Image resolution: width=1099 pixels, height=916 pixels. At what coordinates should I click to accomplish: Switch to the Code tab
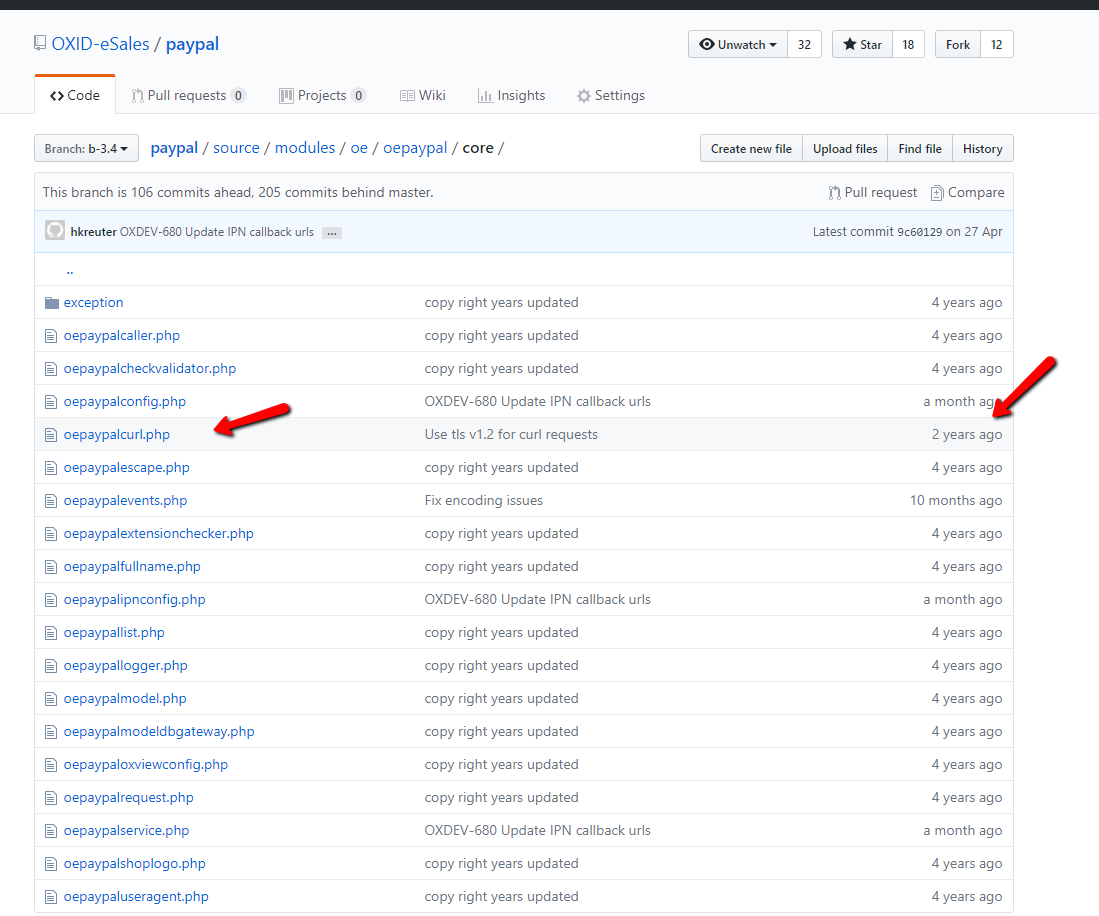75,95
